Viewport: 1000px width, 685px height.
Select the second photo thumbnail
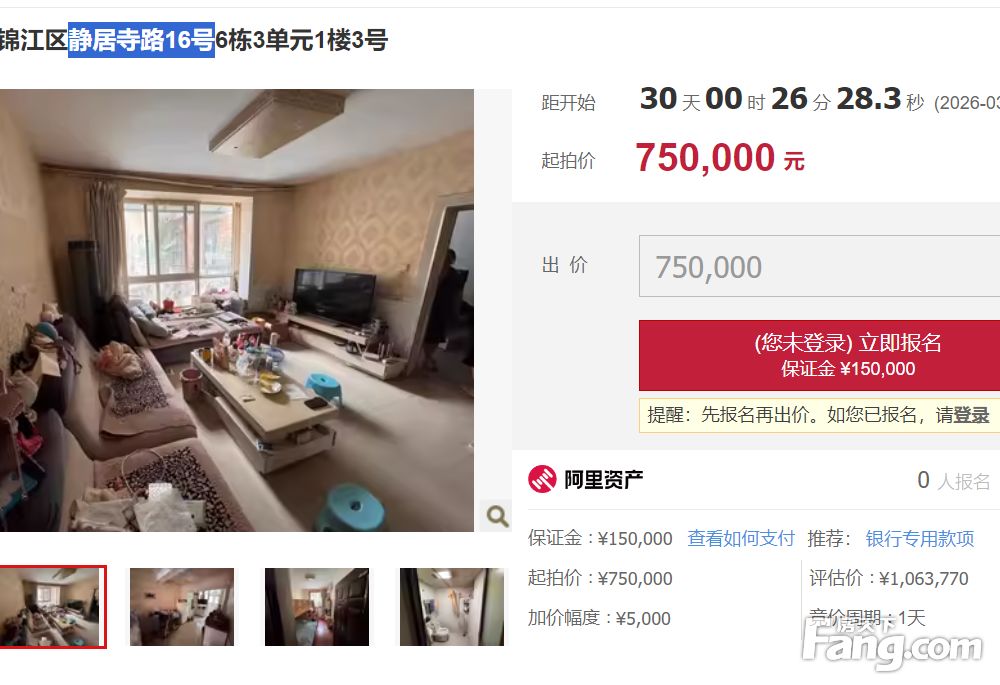coord(182,607)
